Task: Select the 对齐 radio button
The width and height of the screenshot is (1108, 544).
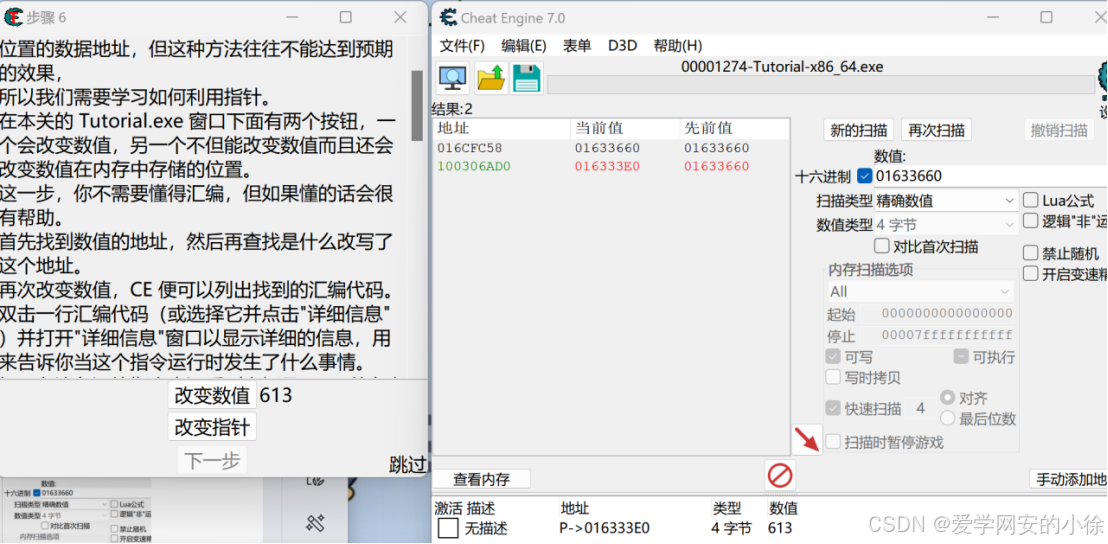Action: tap(947, 397)
